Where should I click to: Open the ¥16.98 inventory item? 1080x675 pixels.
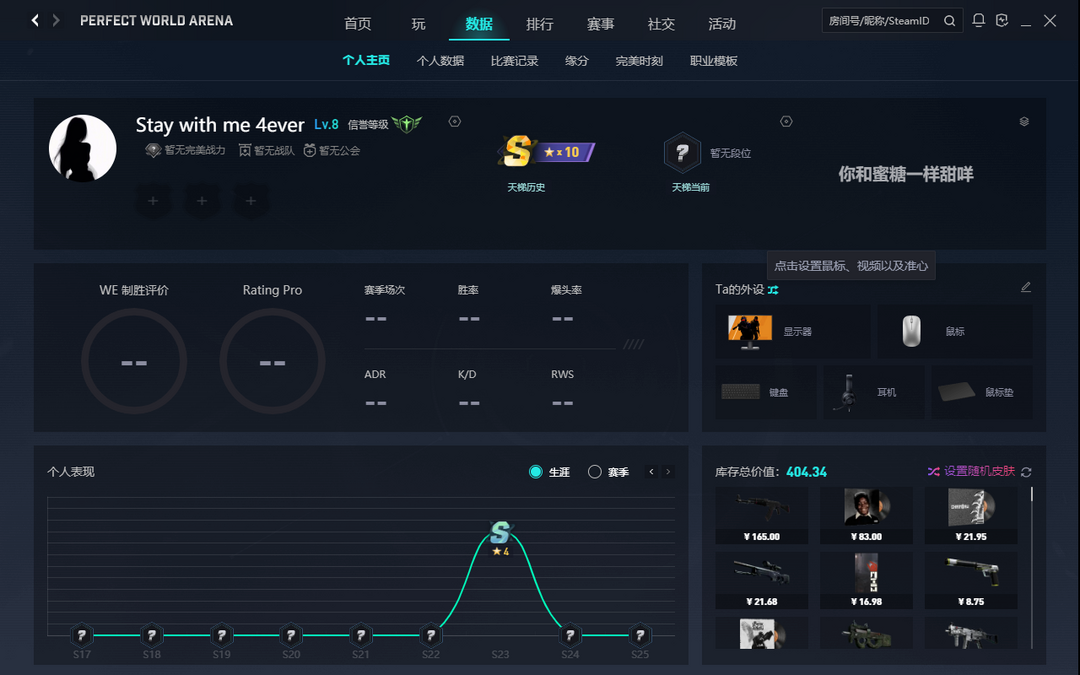[x=866, y=580]
